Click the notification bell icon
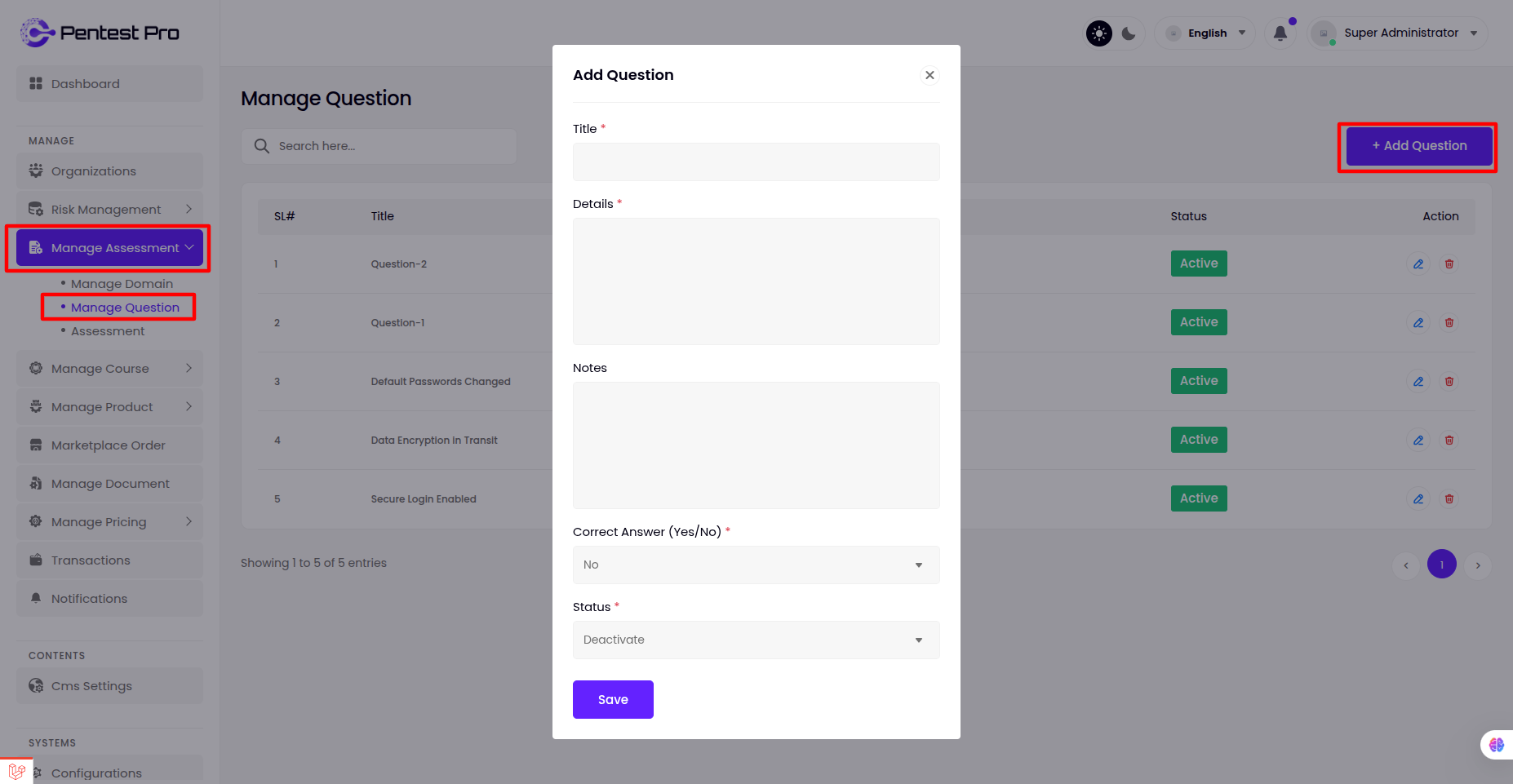Viewport: 1513px width, 784px height. pyautogui.click(x=1280, y=33)
